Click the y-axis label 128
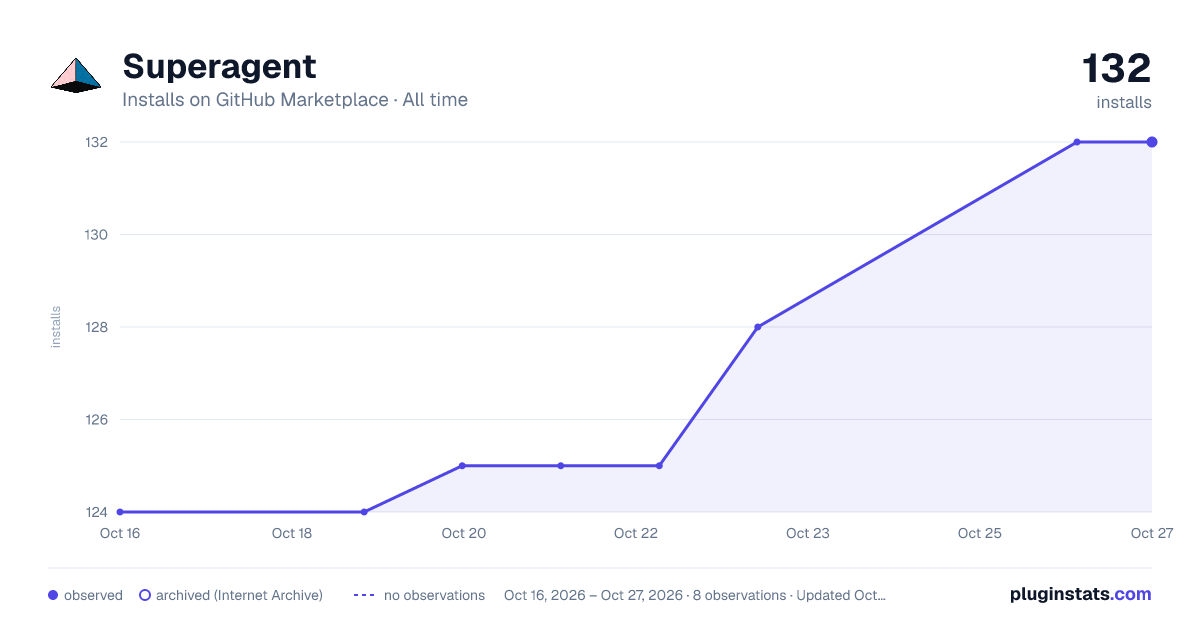1200x630 pixels. click(x=96, y=327)
